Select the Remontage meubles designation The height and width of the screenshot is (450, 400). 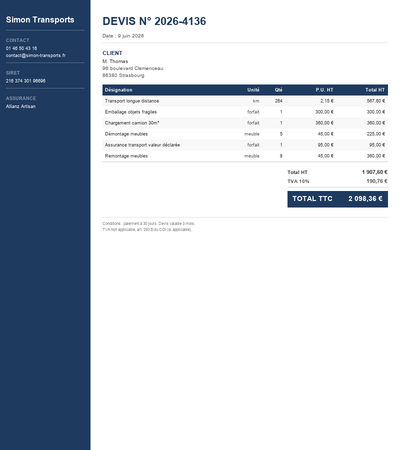point(126,156)
